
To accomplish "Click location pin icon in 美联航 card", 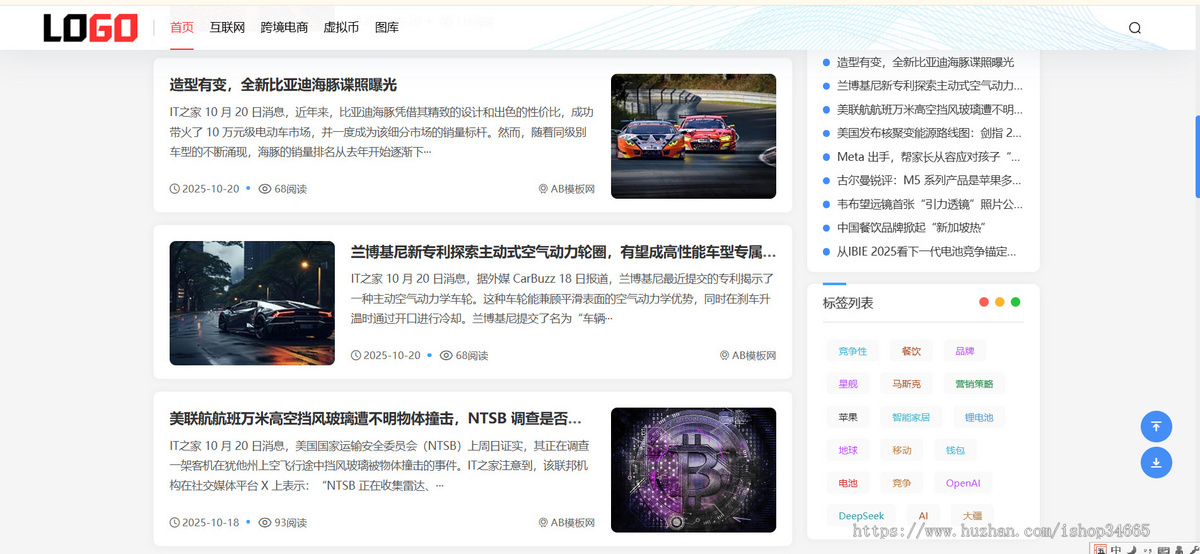I will coord(543,523).
